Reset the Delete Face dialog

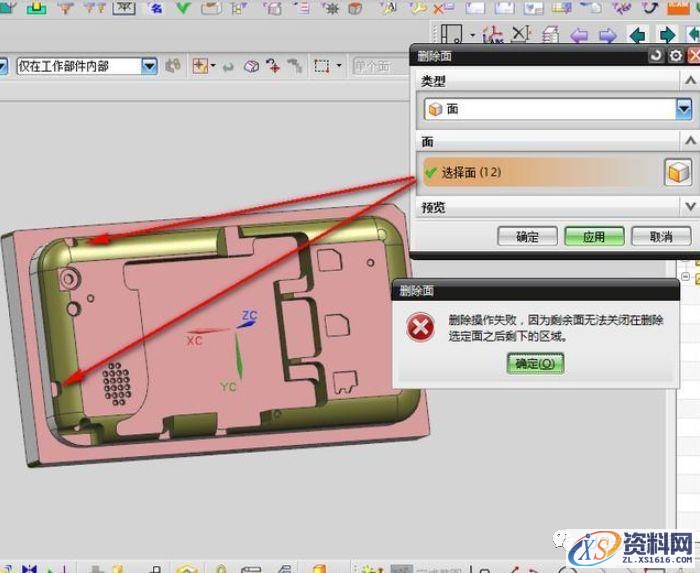coord(656,56)
